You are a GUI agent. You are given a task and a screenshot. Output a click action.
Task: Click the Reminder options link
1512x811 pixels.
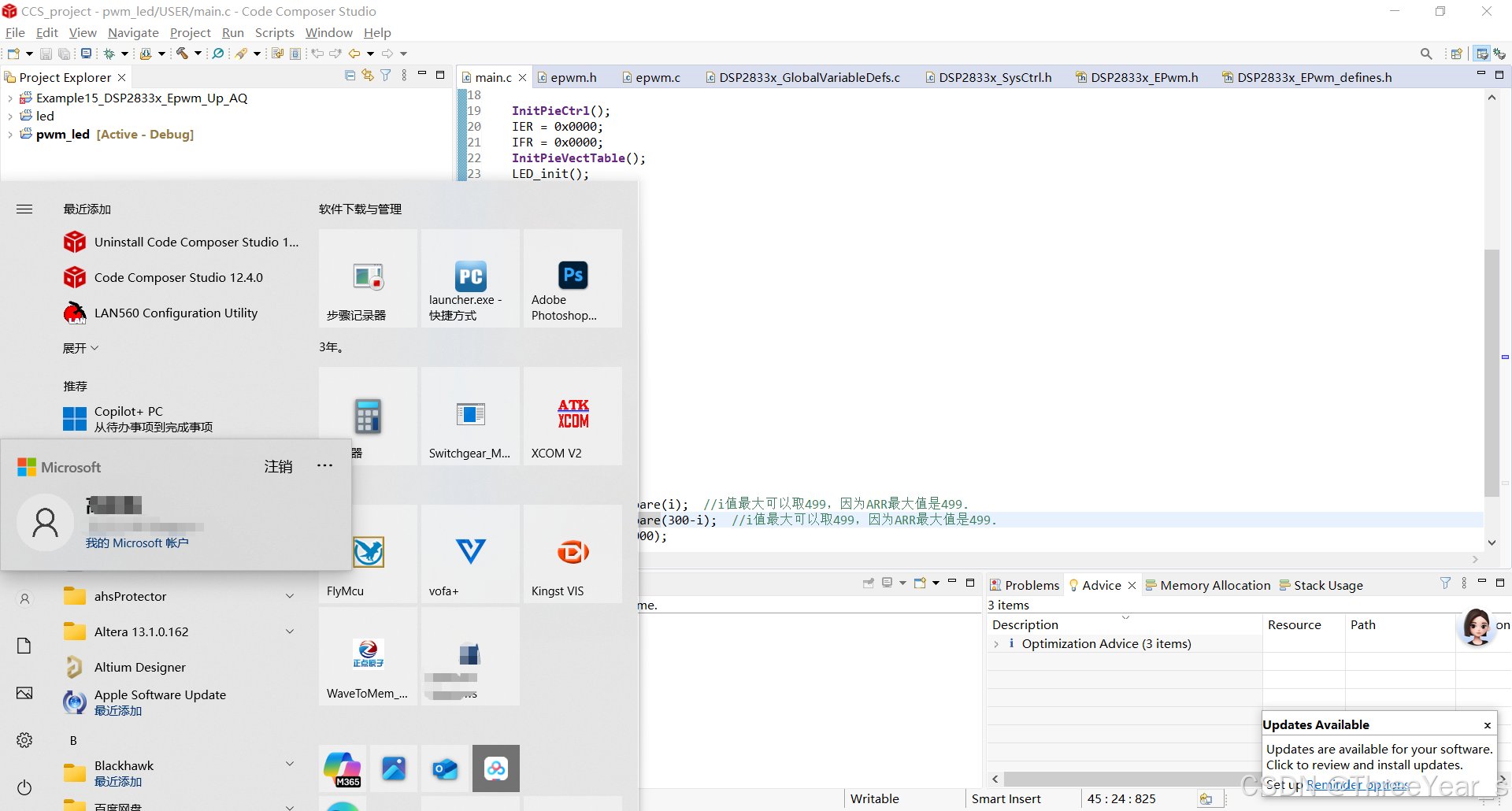pos(1358,784)
